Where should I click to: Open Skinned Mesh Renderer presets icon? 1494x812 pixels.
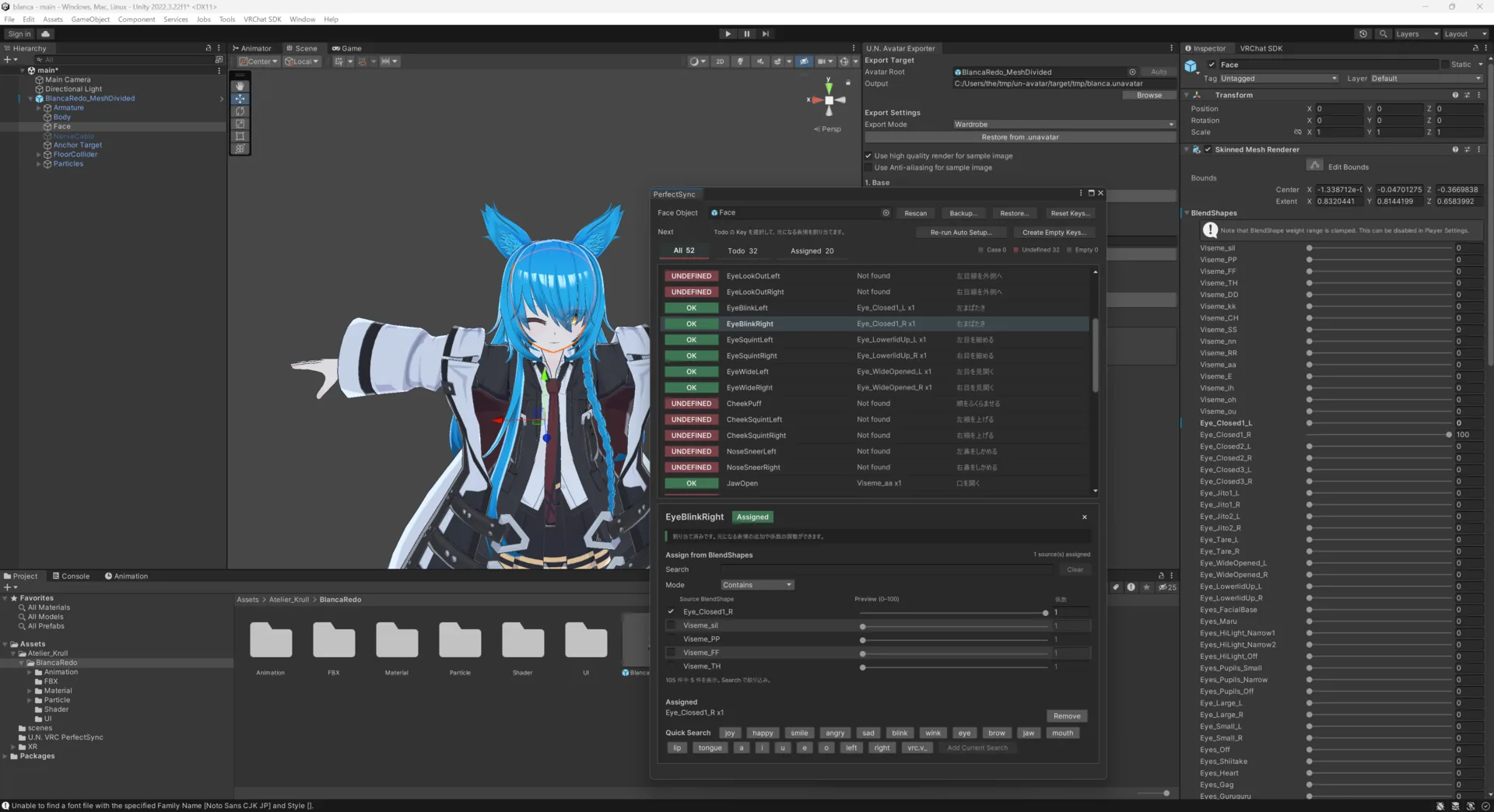[1467, 149]
